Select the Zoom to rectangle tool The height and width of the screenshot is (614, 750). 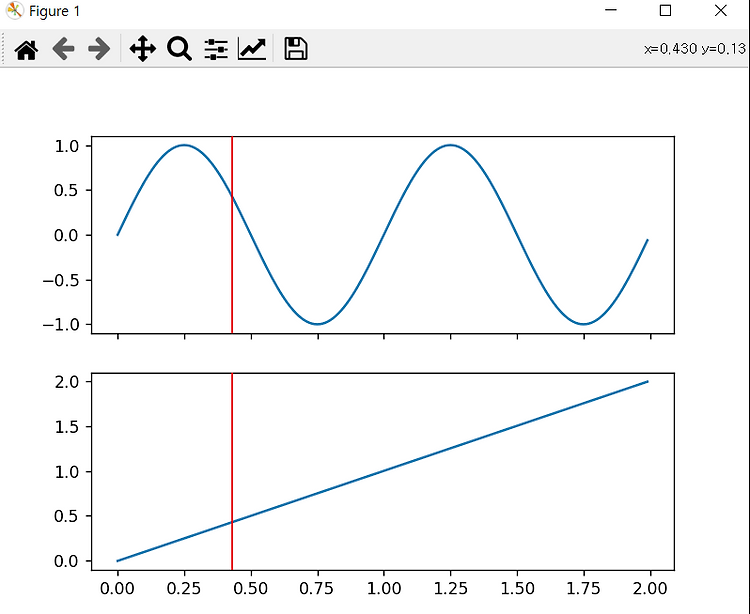tap(179, 49)
